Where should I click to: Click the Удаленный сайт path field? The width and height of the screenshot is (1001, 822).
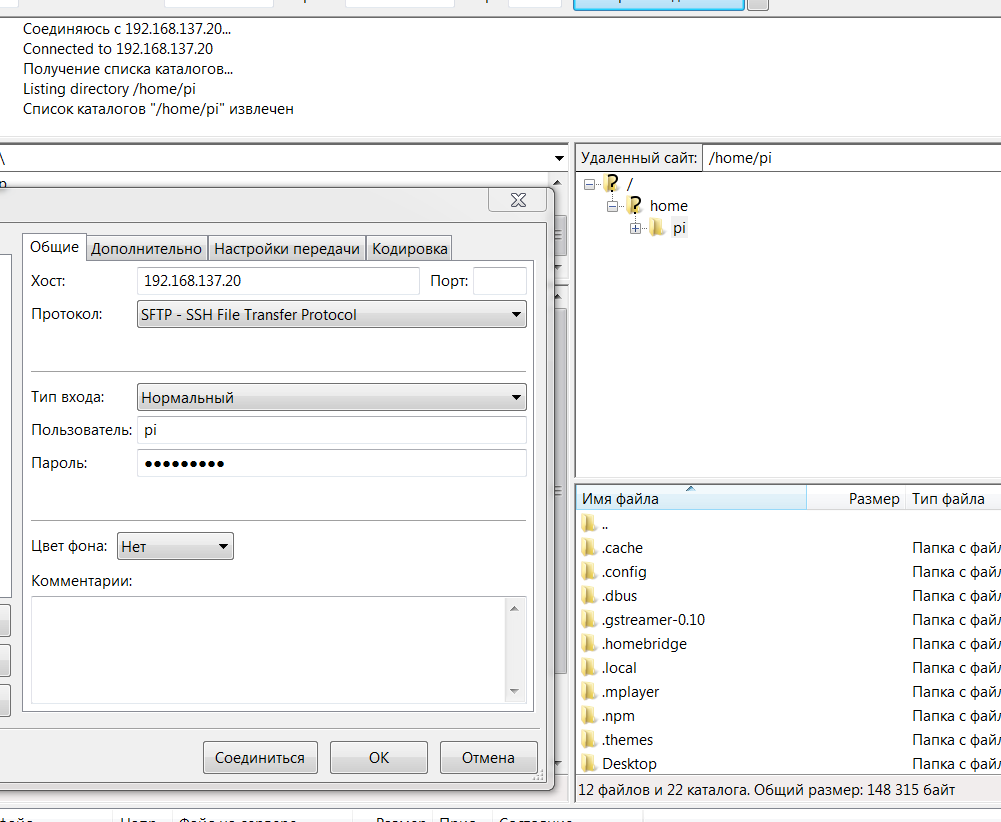coord(852,158)
